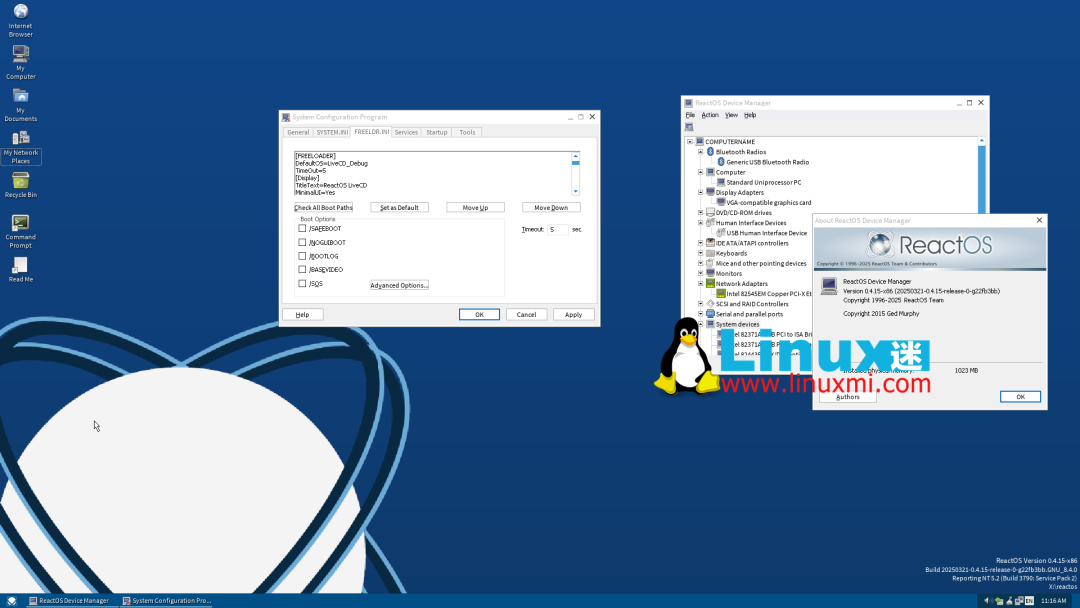Click Apply in System Configuration Program
Viewport: 1080px width, 608px height.
573,314
